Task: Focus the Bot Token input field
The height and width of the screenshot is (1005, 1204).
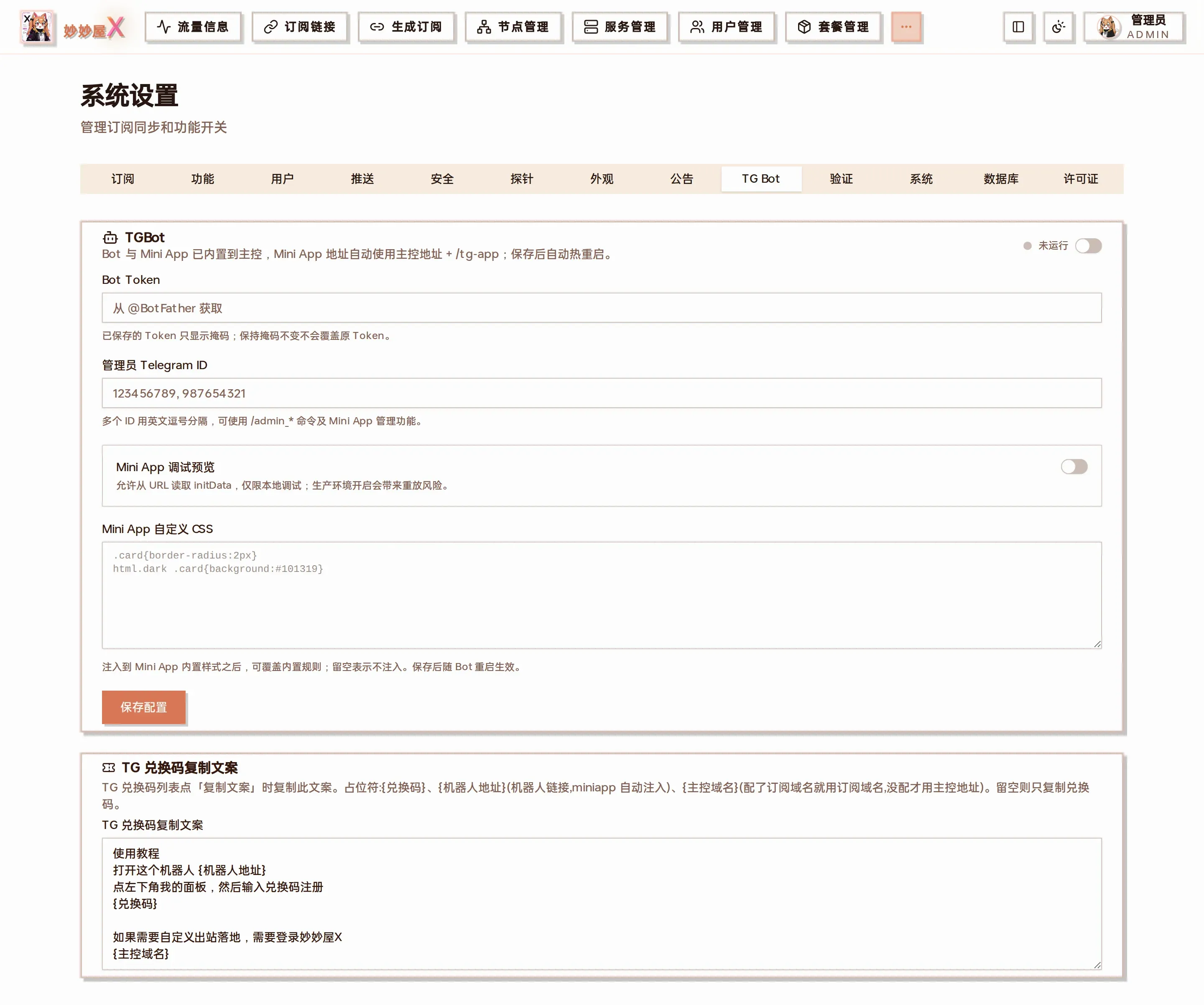Action: (602, 308)
